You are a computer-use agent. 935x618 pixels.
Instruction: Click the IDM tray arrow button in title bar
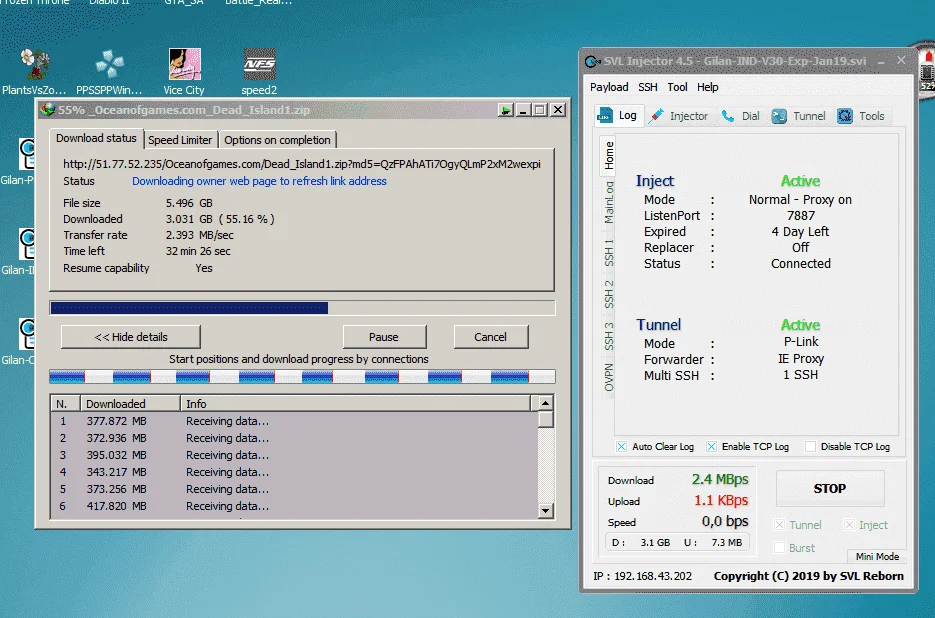[x=506, y=110]
